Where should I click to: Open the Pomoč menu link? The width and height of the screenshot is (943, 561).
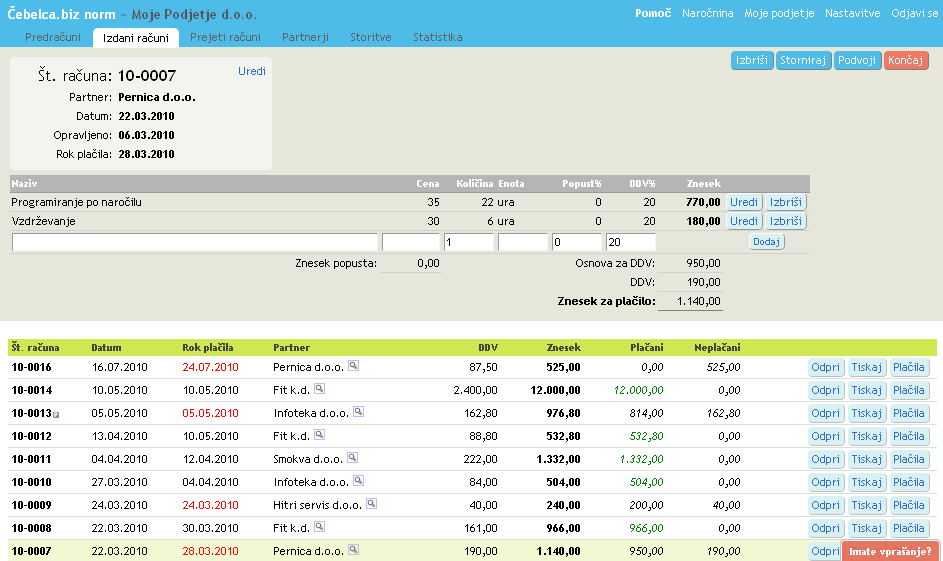[653, 13]
